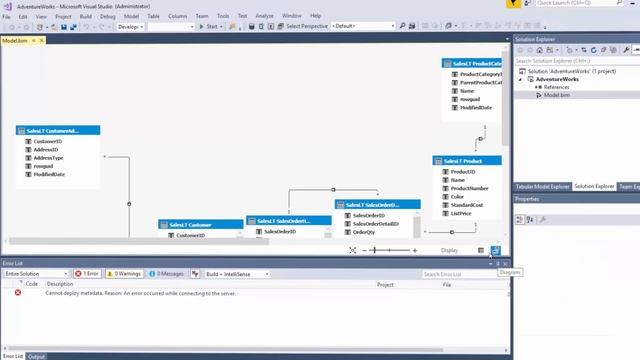Image resolution: width=640 pixels, height=360 pixels.
Task: Open the Table menu
Action: 153,16
